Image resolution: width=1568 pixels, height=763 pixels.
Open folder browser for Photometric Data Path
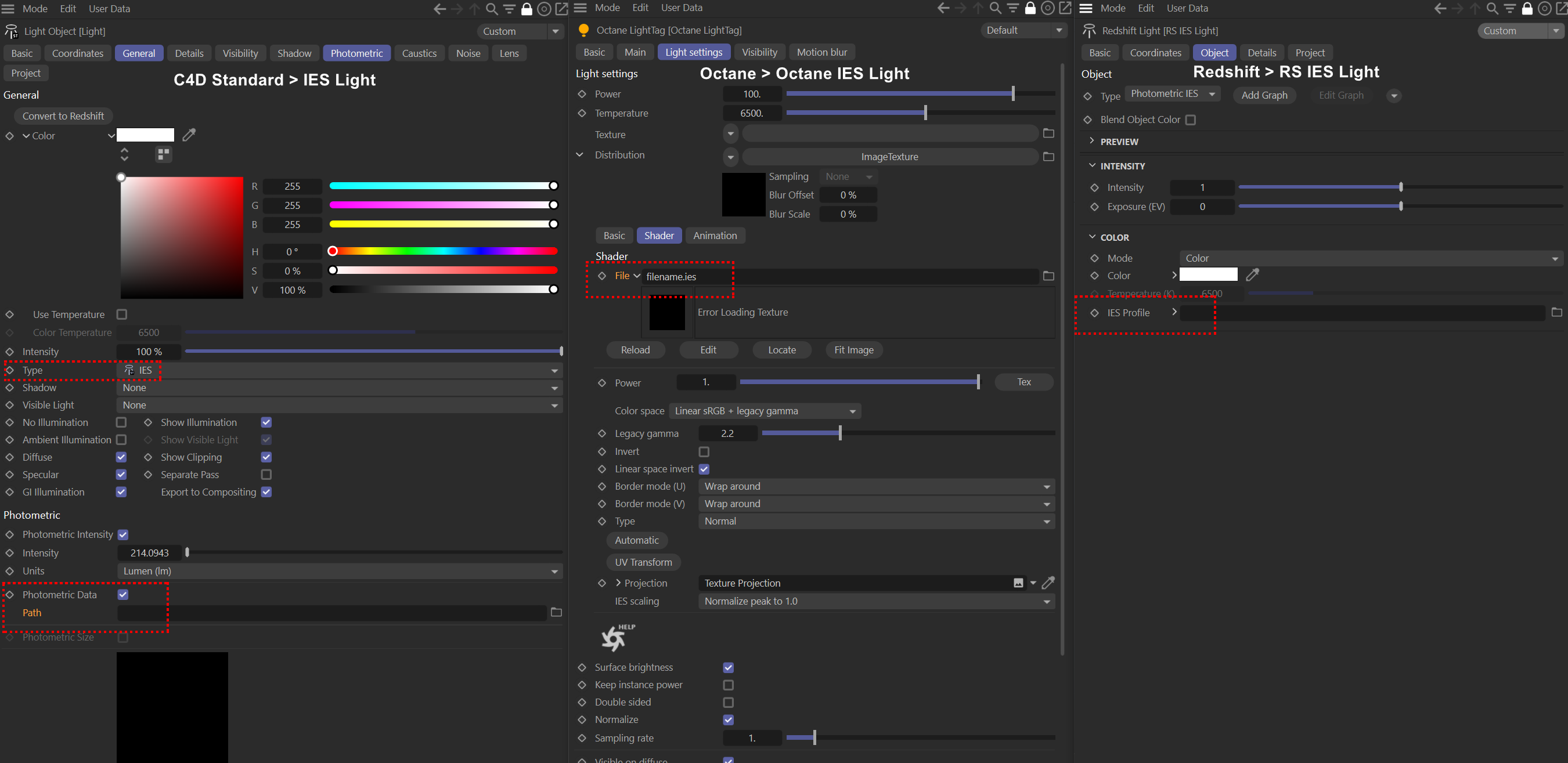(556, 612)
